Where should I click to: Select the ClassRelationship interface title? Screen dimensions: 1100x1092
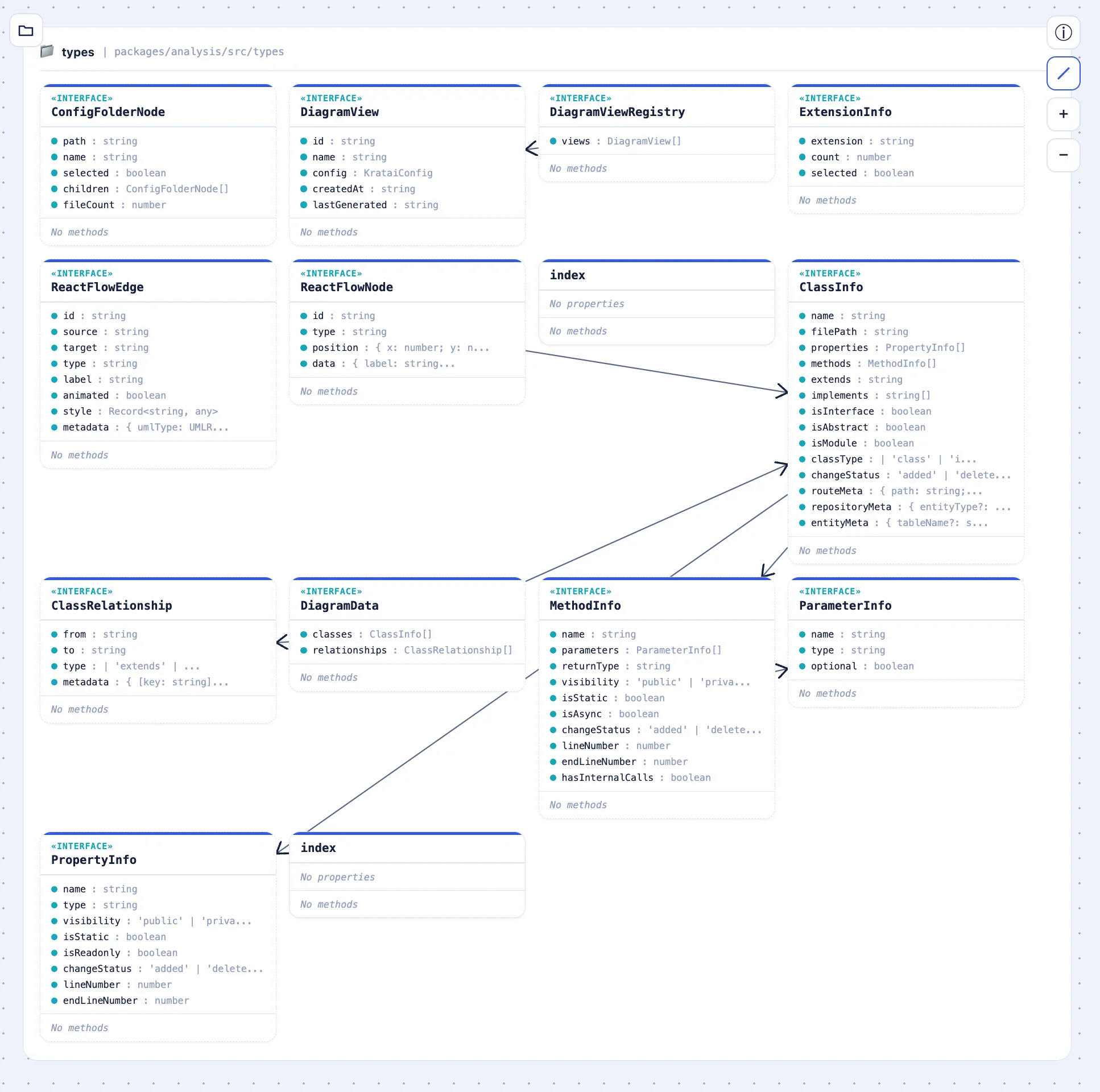(111, 605)
